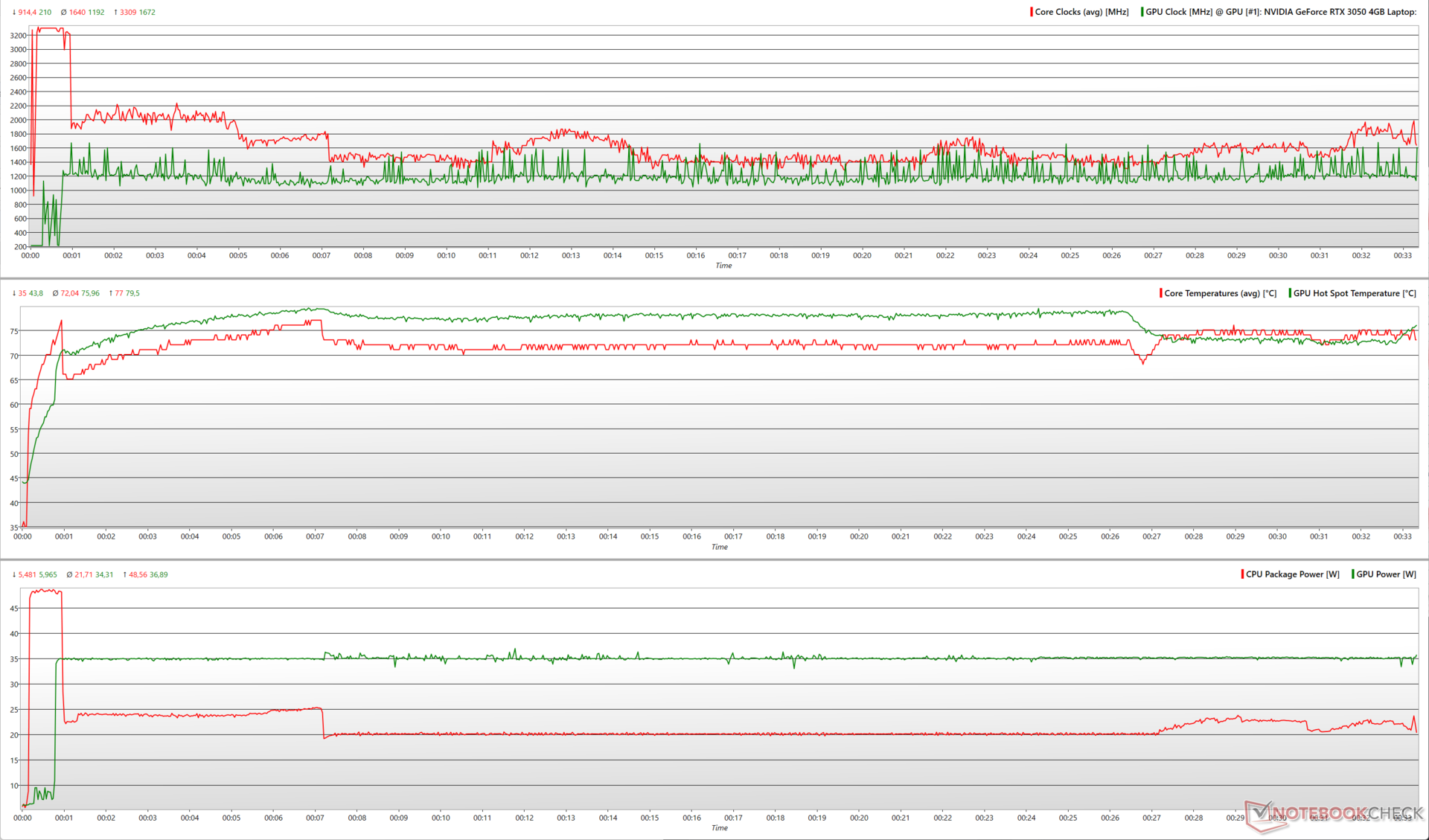
Task: Click the red Core Clocks legend swatch
Action: [1032, 12]
